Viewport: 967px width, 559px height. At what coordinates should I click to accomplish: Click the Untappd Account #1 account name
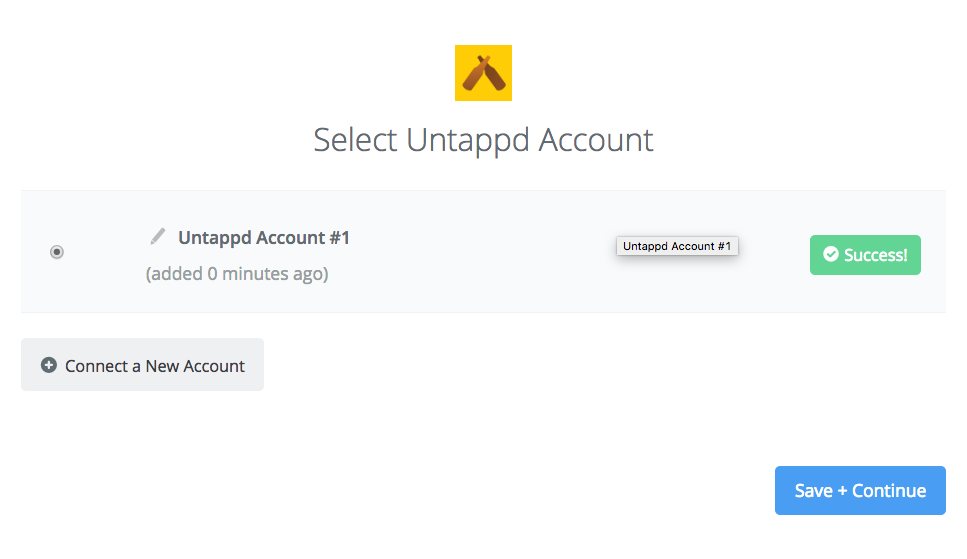click(x=264, y=238)
